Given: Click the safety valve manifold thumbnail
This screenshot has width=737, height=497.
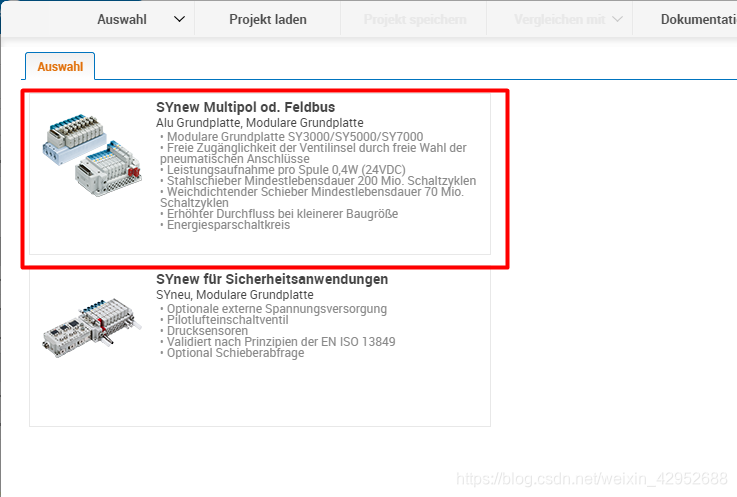Looking at the screenshot, I should tap(91, 328).
